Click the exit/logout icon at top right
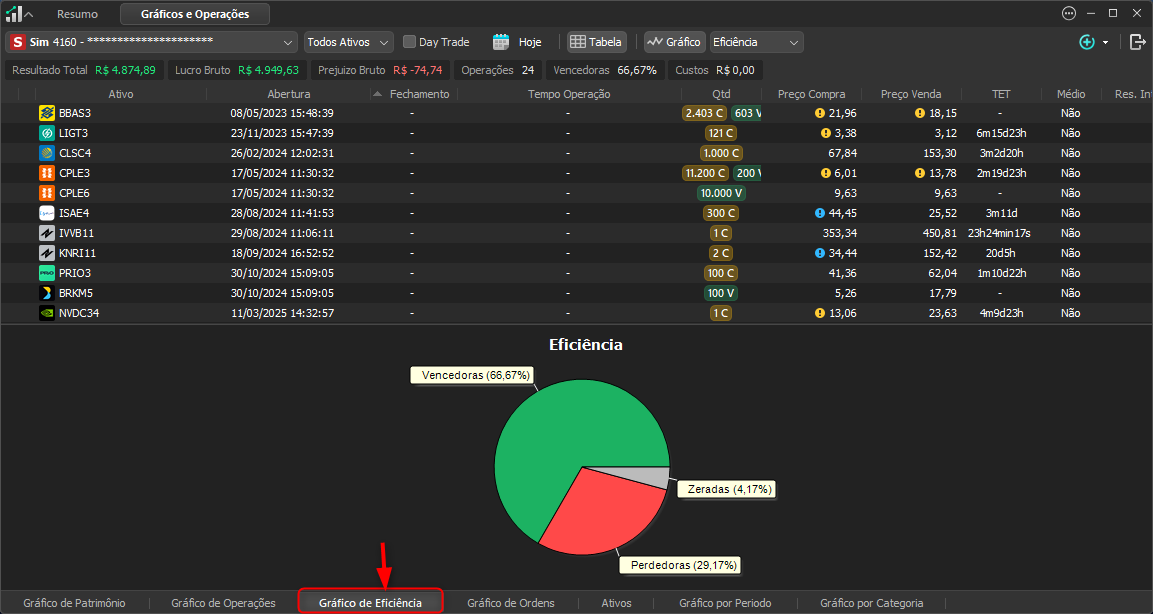The image size is (1153, 614). tap(1138, 42)
